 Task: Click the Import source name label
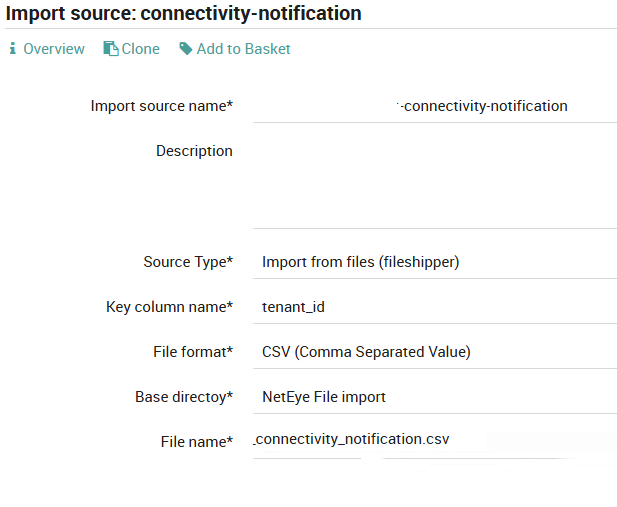click(161, 106)
